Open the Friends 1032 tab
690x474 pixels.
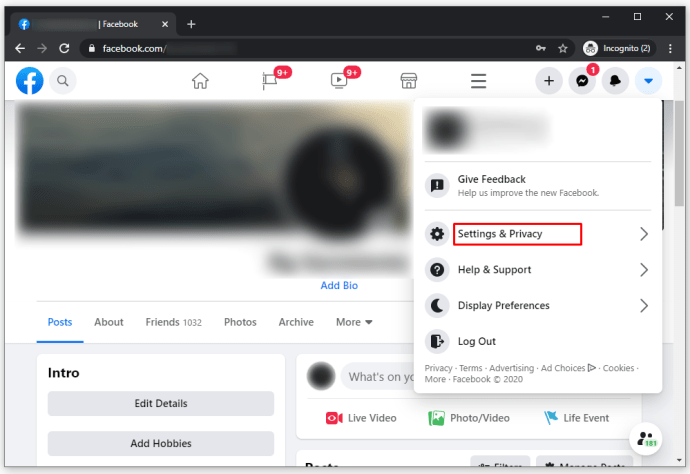click(x=173, y=322)
